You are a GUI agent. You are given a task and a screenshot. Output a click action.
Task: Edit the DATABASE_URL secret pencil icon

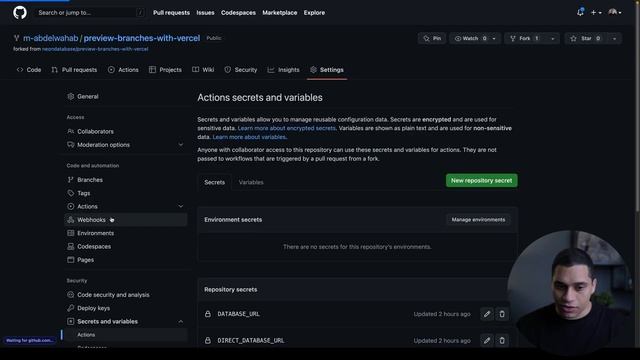click(487, 314)
